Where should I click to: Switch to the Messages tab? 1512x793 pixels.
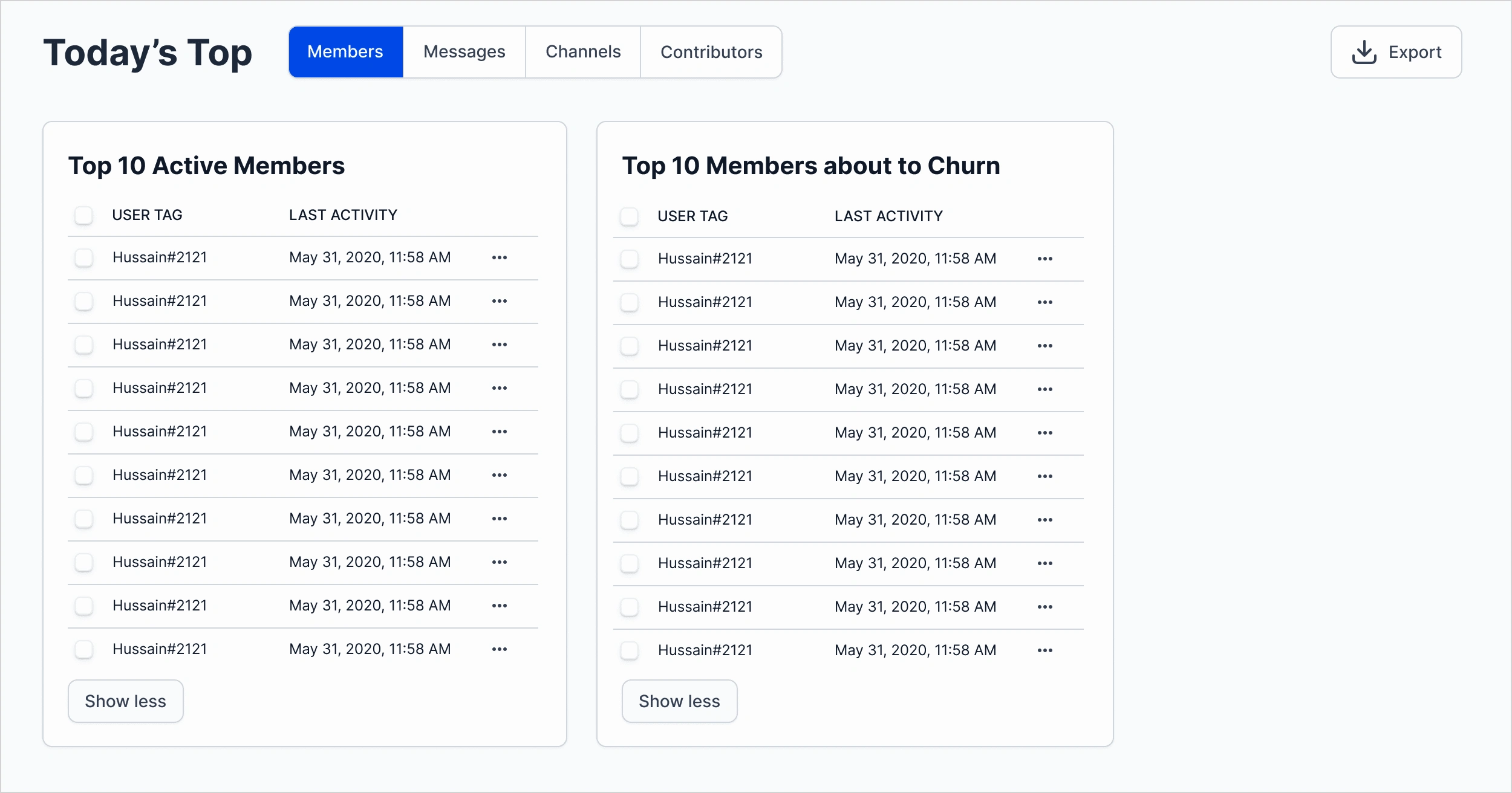(x=464, y=52)
